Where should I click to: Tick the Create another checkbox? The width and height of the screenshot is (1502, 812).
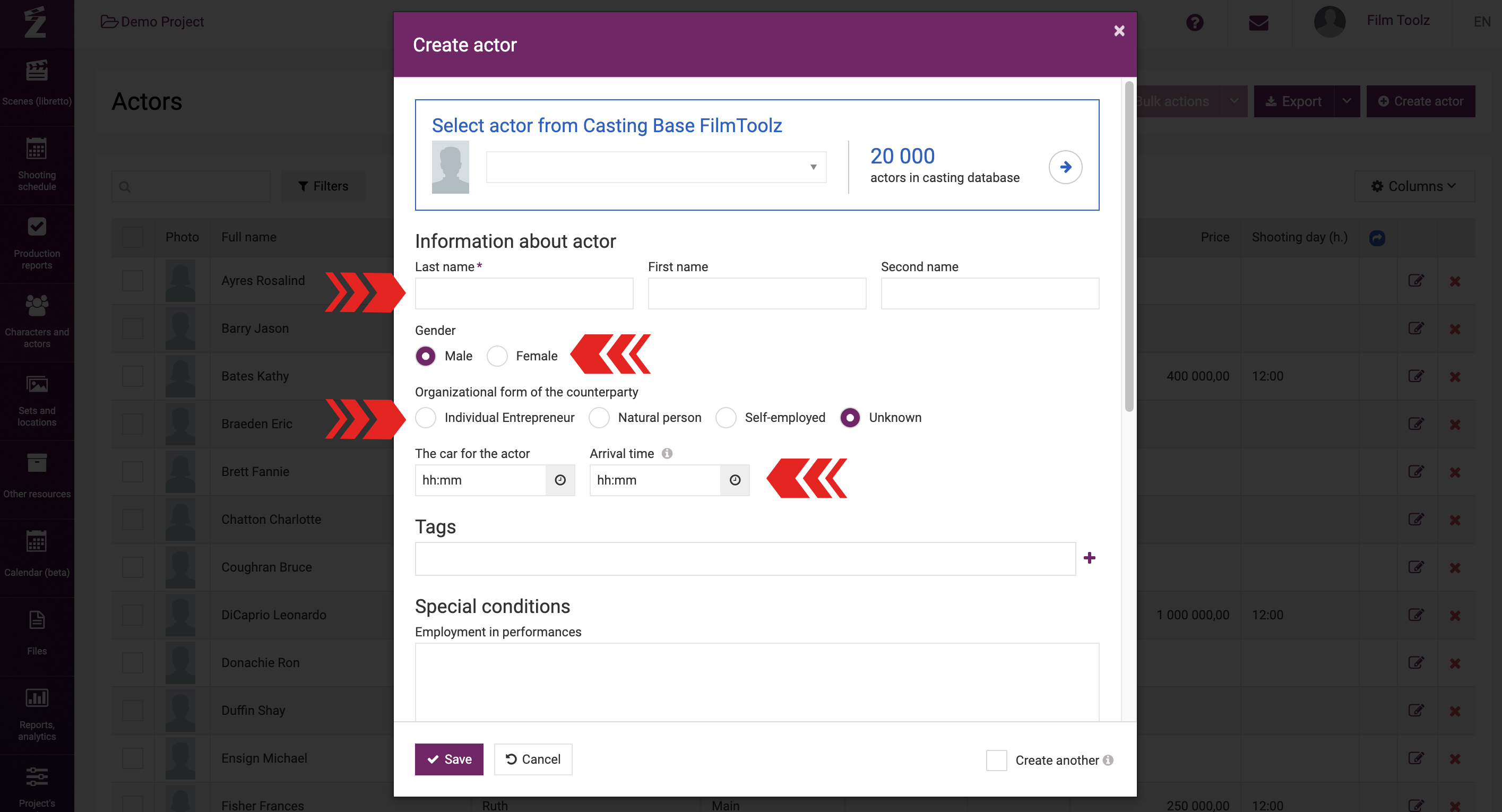996,760
